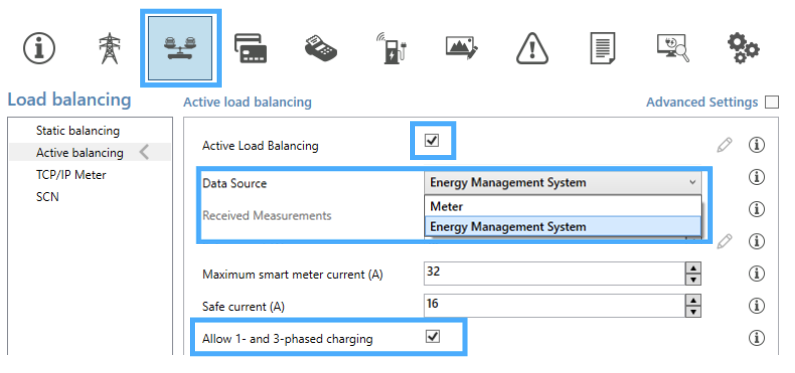Enable the Advanced Settings checkbox
Screen dimensions: 795x373
pyautogui.click(x=772, y=102)
